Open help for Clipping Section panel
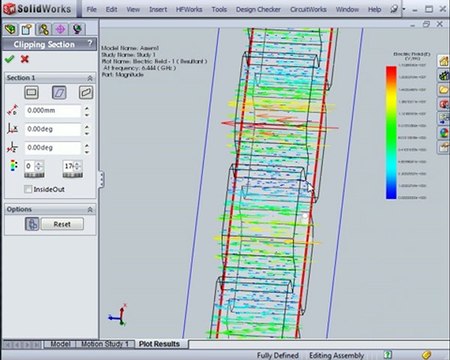Viewport: 450px width, 360px height. click(90, 43)
